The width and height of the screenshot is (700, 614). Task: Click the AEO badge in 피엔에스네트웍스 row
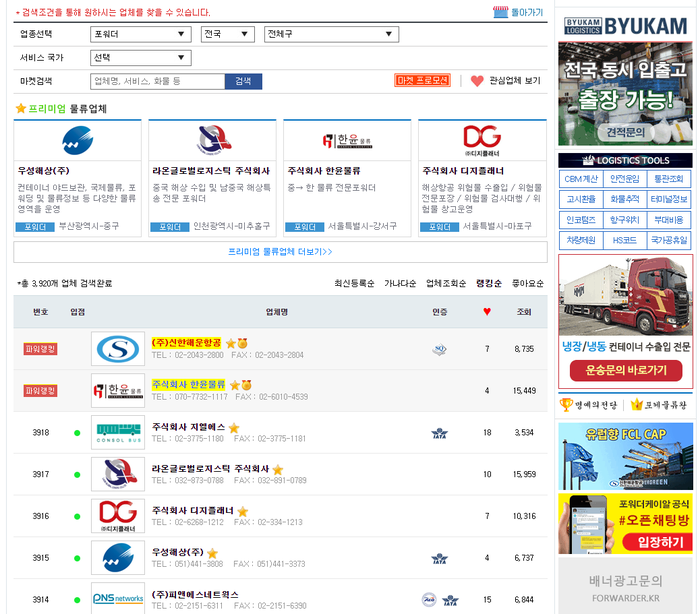(x=429, y=599)
